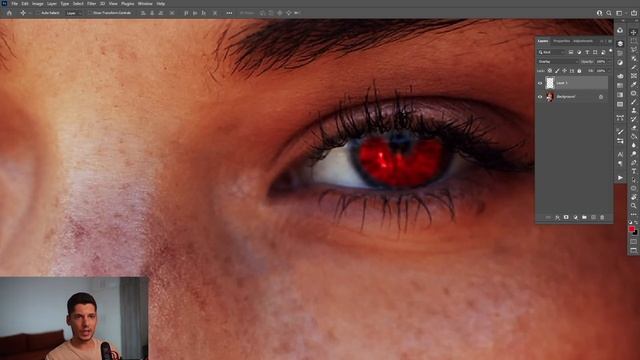Add layer style fx icon
The image size is (640, 360).
(557, 218)
